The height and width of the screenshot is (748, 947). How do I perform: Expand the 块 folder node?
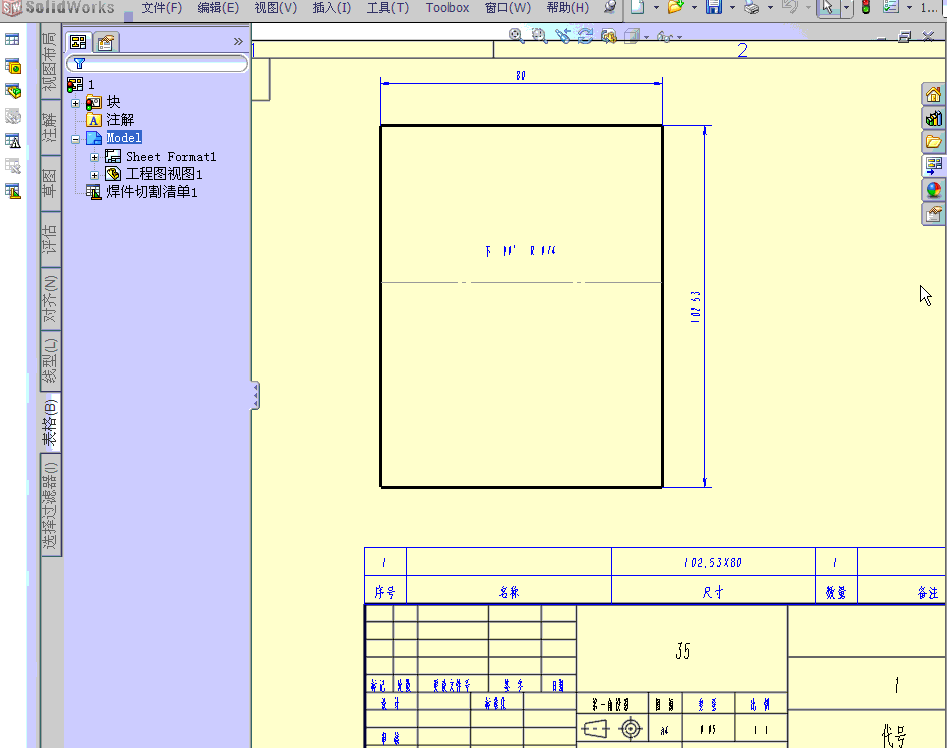coord(75,103)
